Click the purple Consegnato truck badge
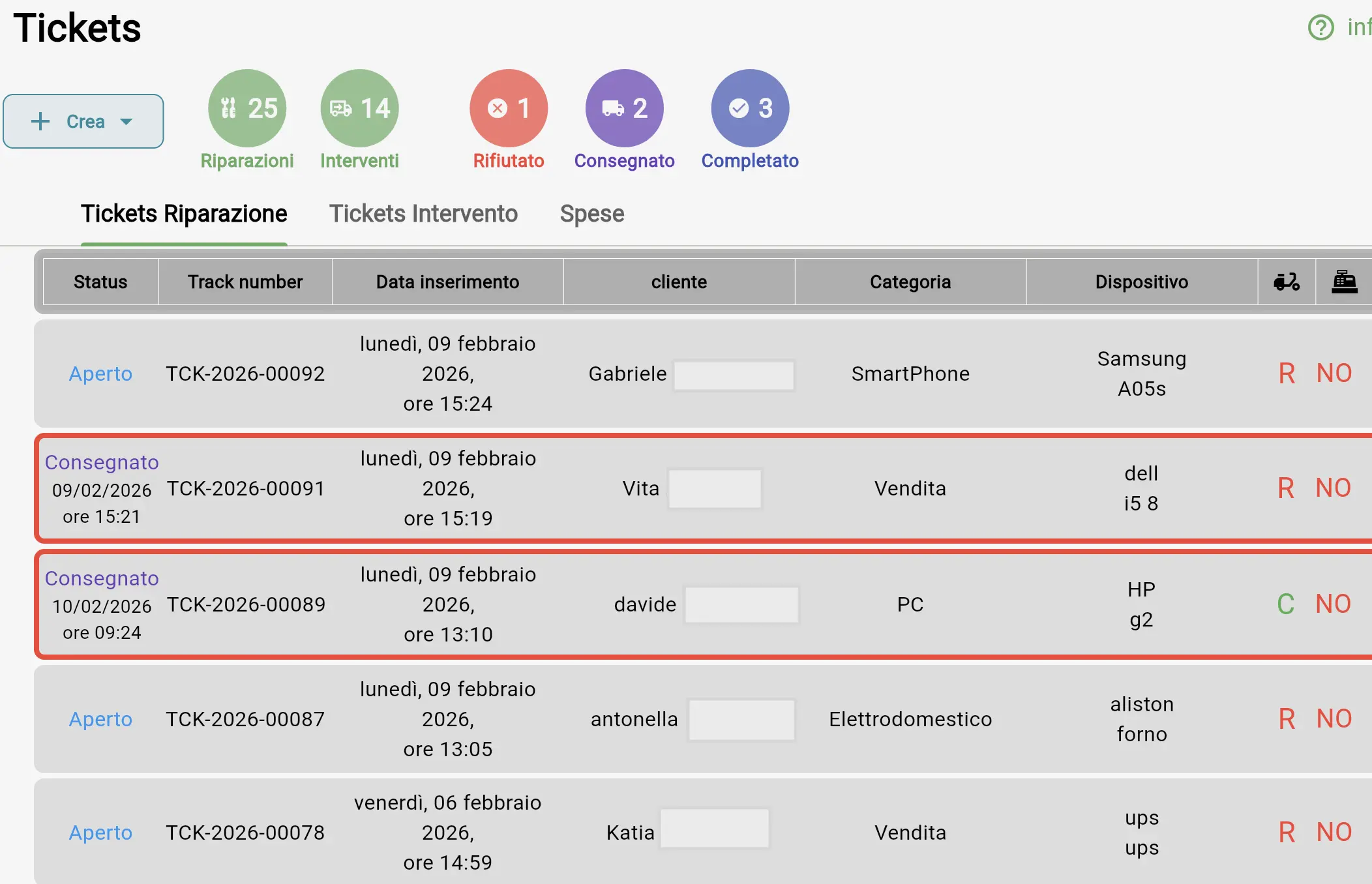 [623, 108]
